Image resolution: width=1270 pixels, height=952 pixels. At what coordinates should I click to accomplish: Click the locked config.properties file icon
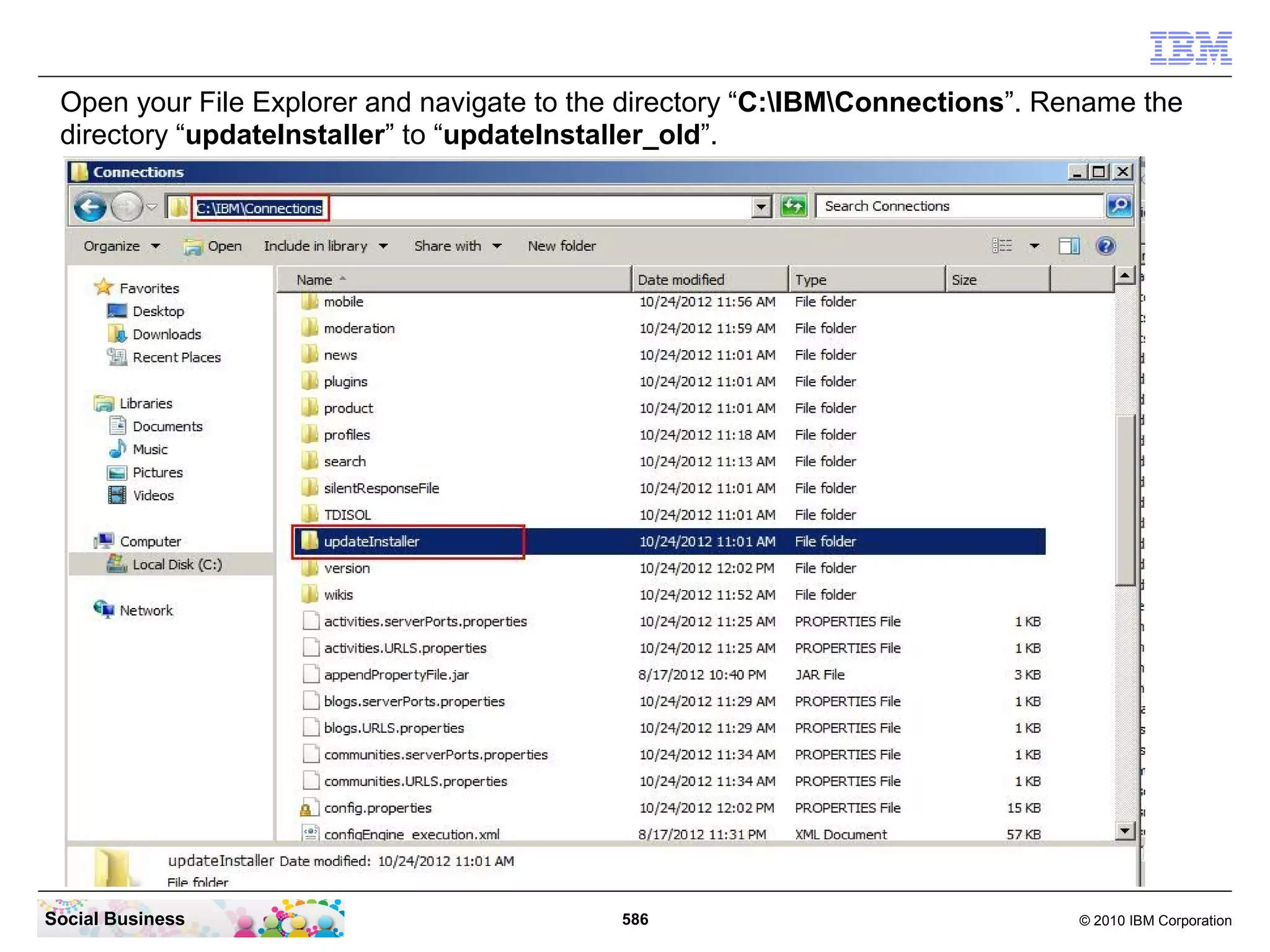[x=309, y=808]
